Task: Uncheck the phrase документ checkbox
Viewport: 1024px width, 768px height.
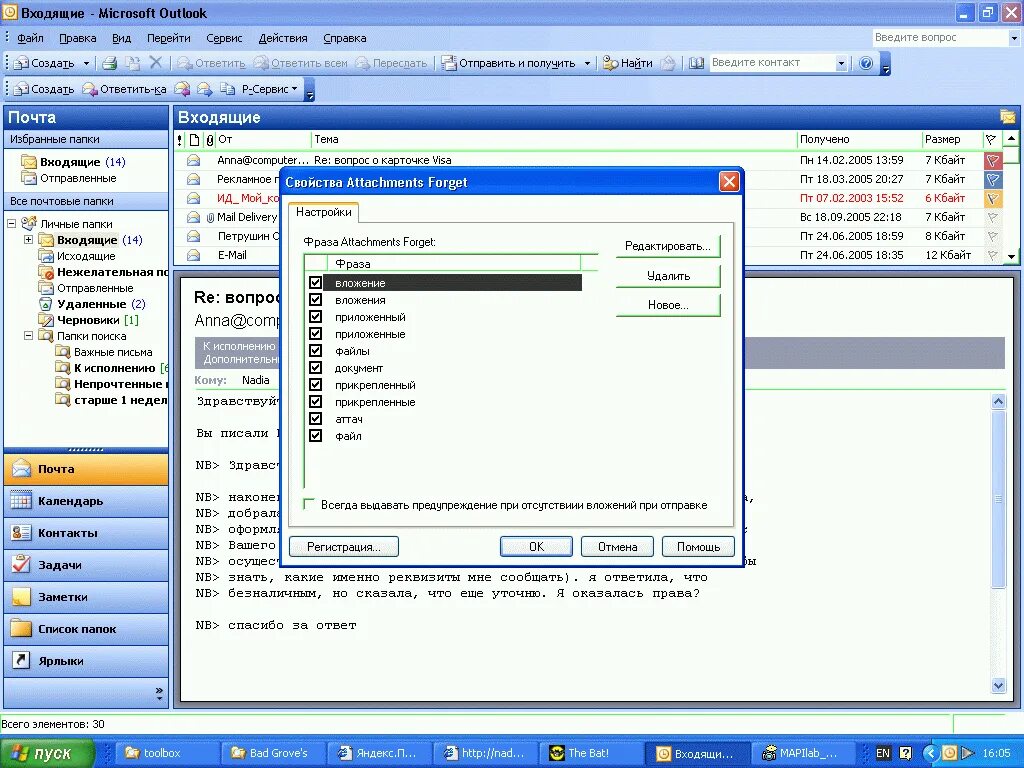Action: tap(315, 367)
